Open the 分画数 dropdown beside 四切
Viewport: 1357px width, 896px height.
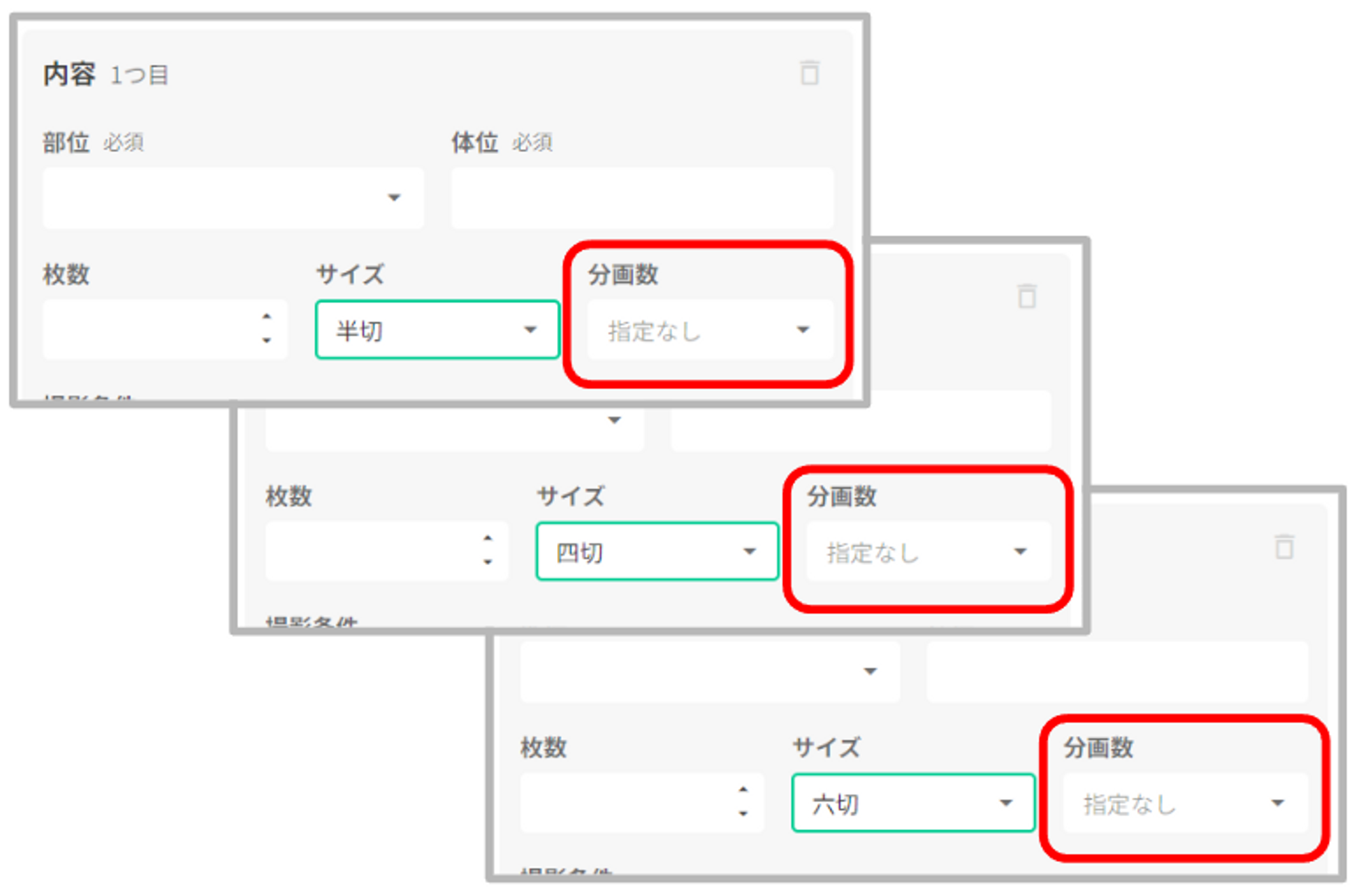928,551
